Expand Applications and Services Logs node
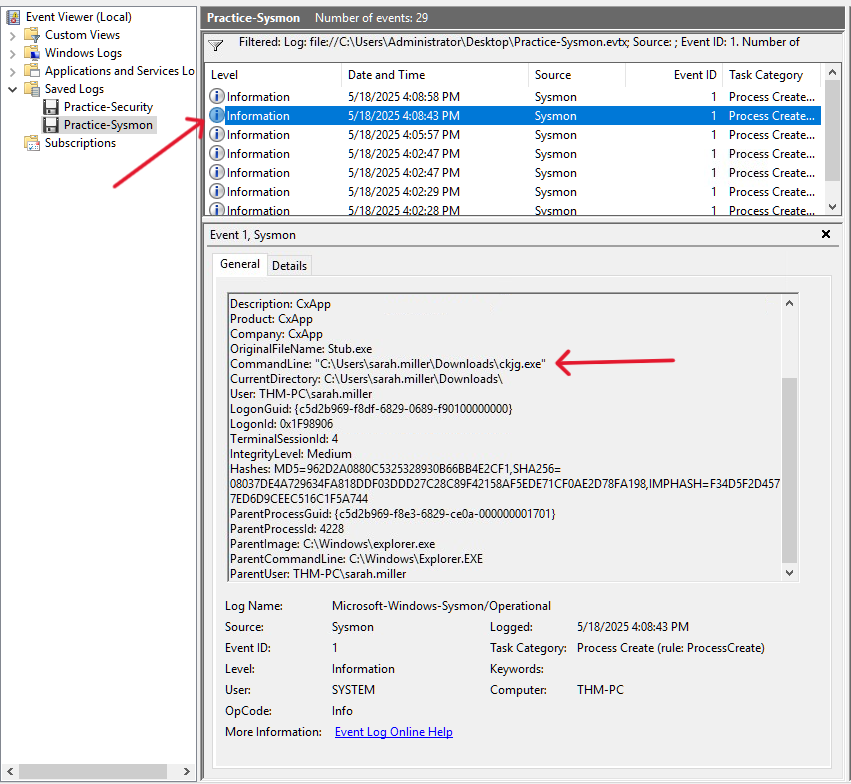The height and width of the screenshot is (784, 851). [12, 71]
